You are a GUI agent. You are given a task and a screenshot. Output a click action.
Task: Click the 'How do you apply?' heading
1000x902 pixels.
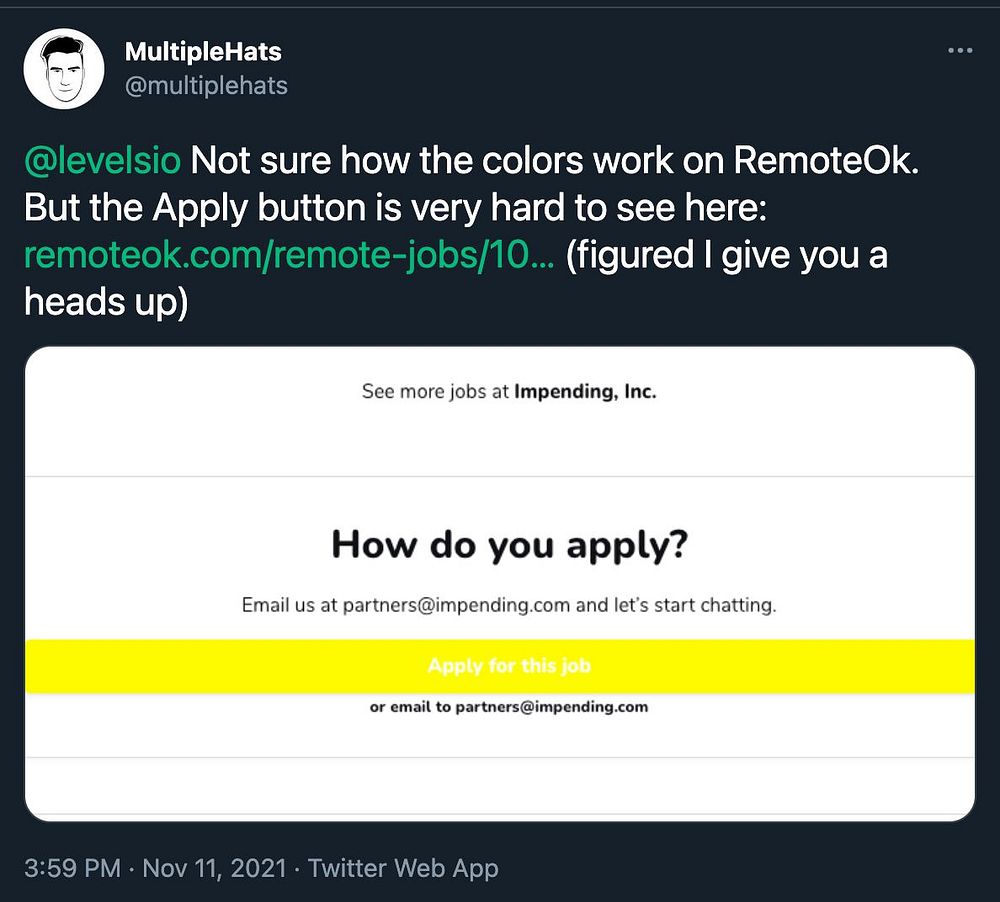click(x=510, y=546)
